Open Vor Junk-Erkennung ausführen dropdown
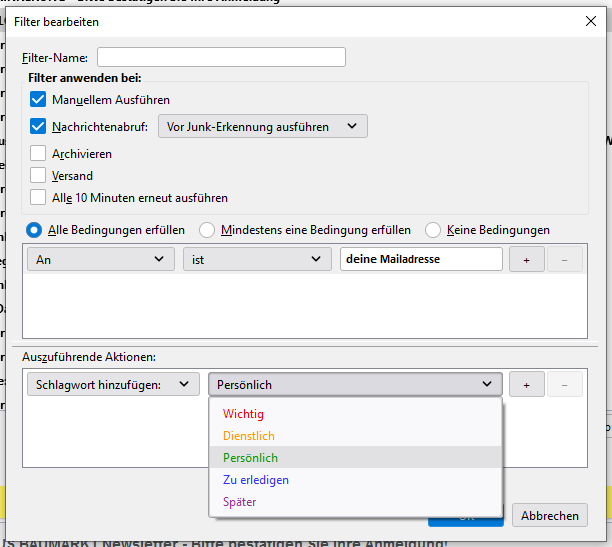This screenshot has height=547, width=612. point(263,126)
